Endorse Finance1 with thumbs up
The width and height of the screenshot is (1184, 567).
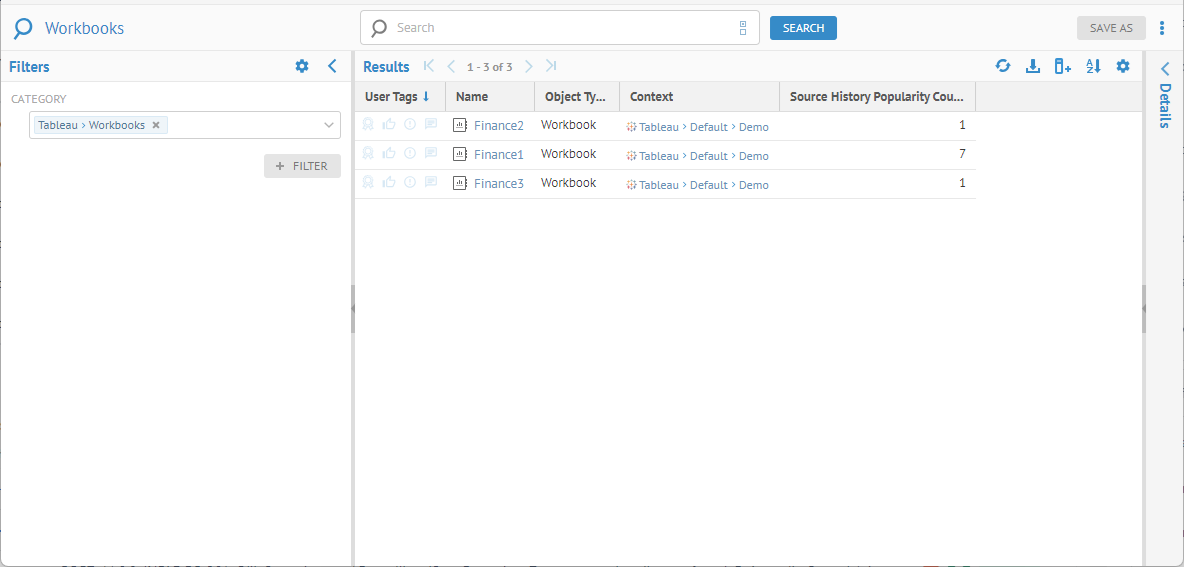point(389,153)
